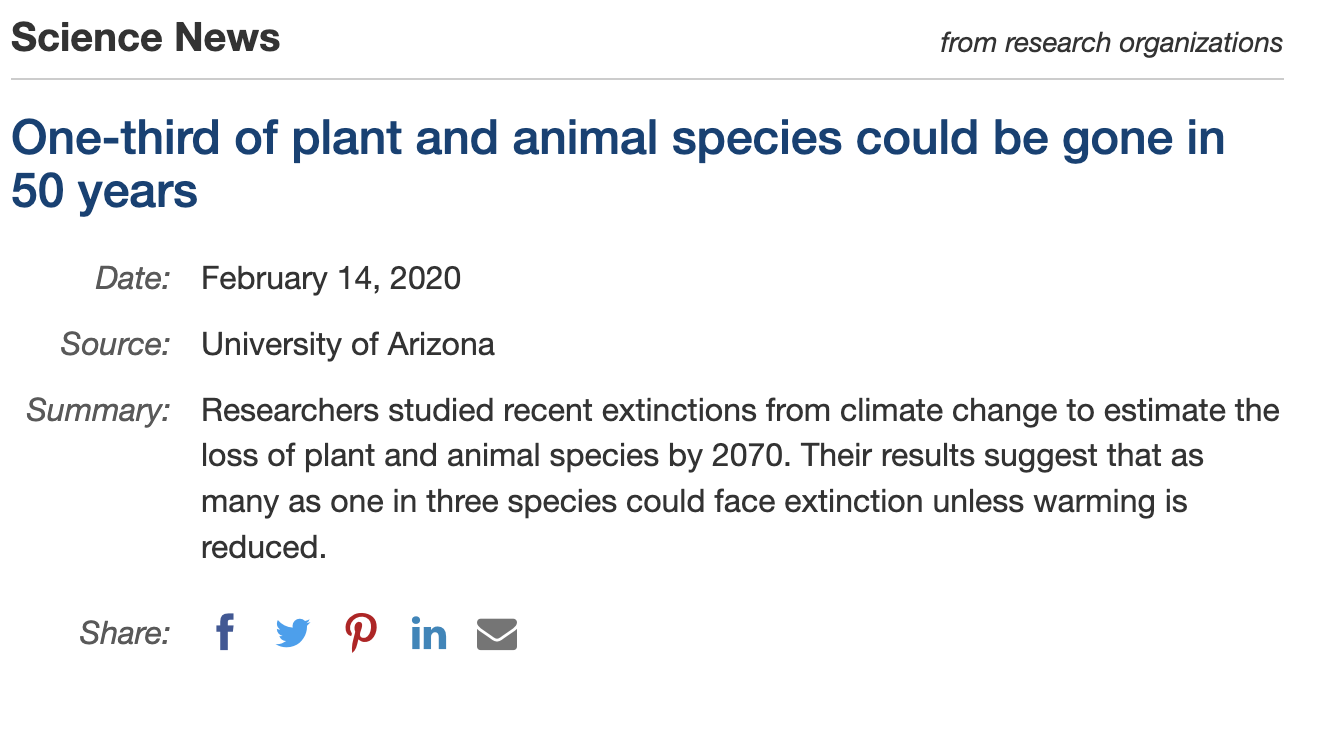Pin the article using Pinterest icon
This screenshot has height=748, width=1318.
pyautogui.click(x=361, y=633)
